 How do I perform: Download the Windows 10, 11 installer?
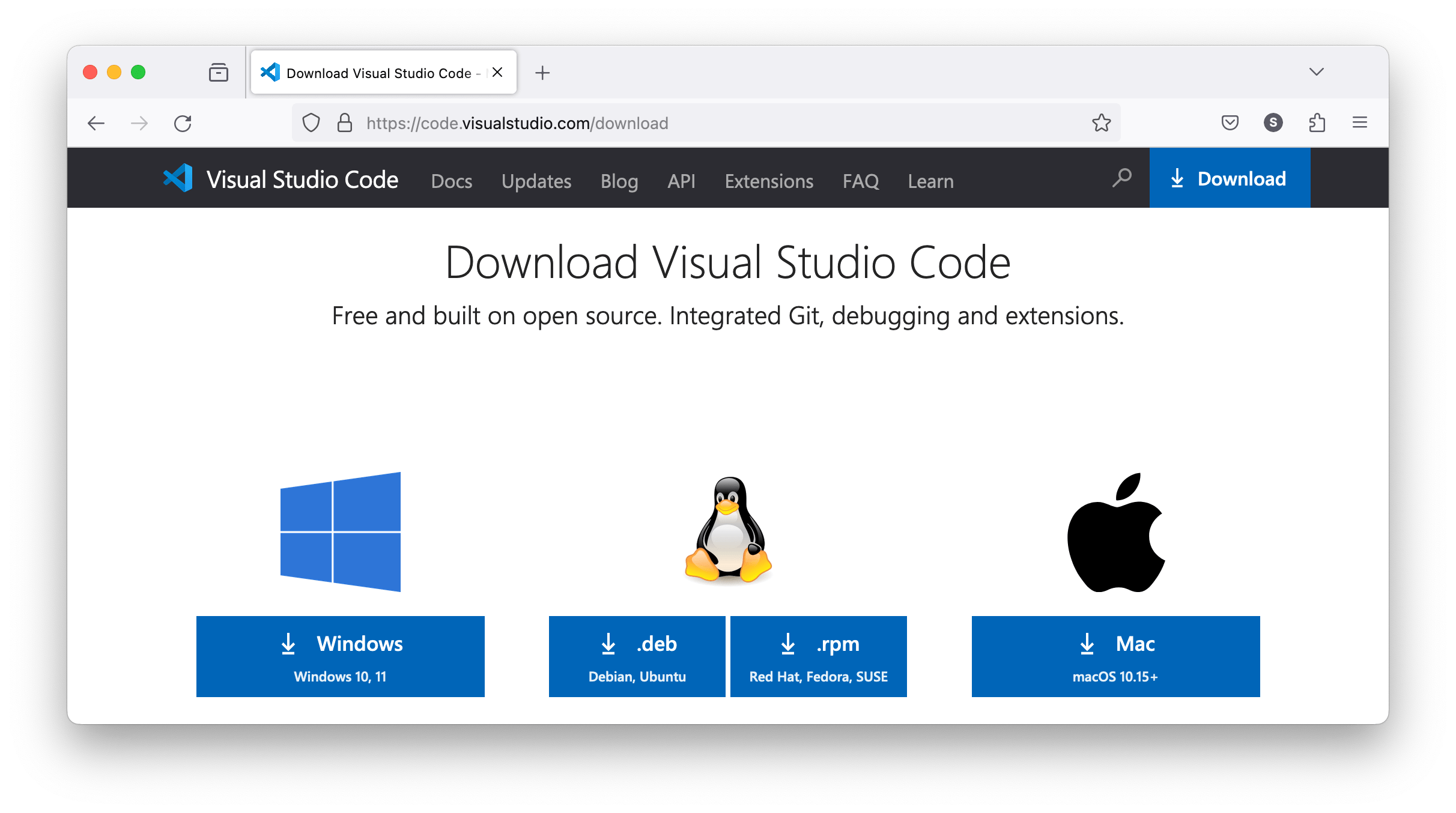[x=340, y=656]
